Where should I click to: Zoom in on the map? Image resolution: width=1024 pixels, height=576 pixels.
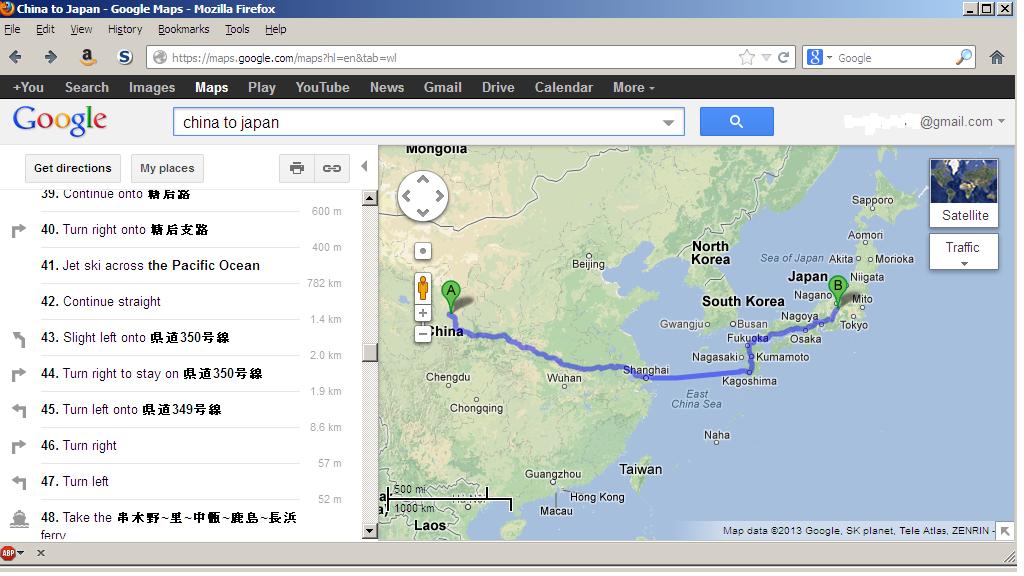pyautogui.click(x=423, y=313)
